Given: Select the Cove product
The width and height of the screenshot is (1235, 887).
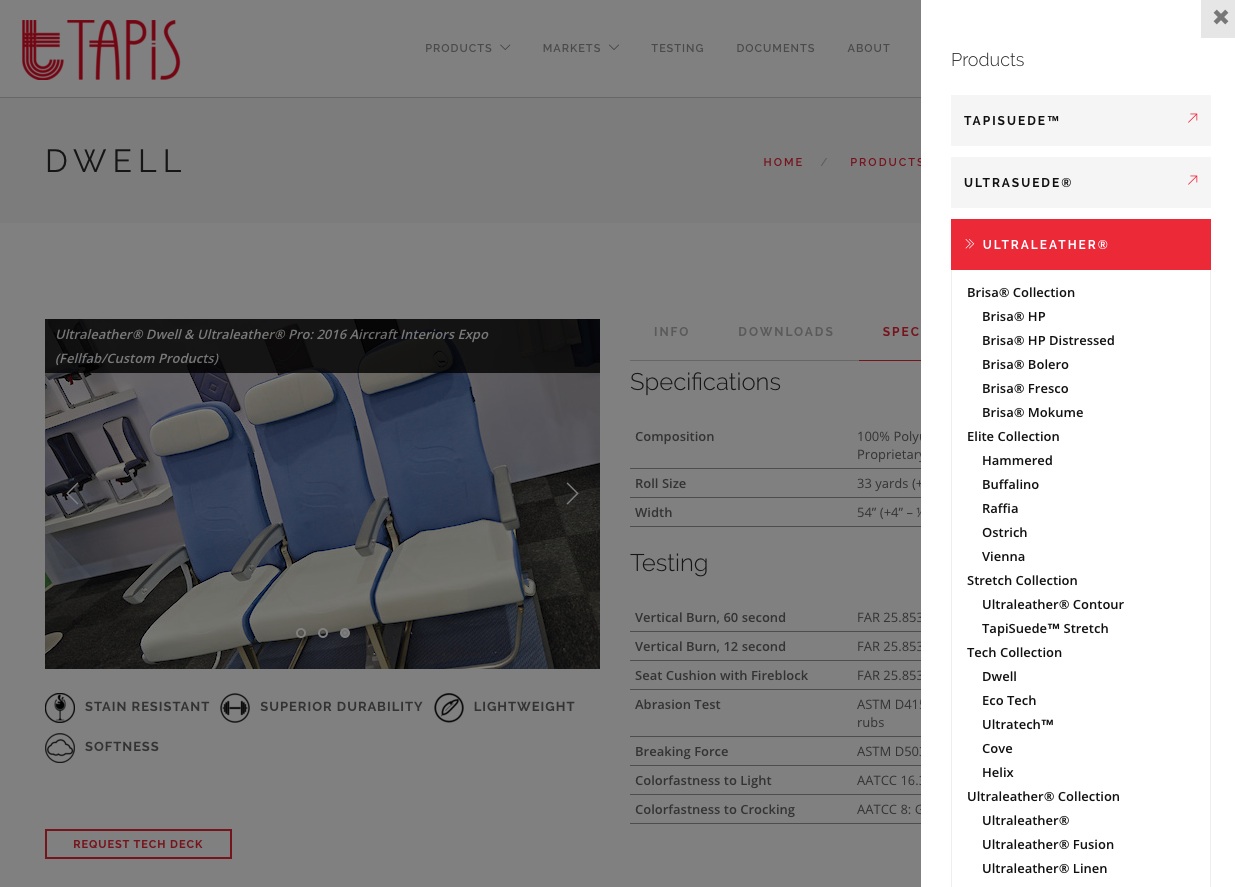Looking at the screenshot, I should point(997,748).
